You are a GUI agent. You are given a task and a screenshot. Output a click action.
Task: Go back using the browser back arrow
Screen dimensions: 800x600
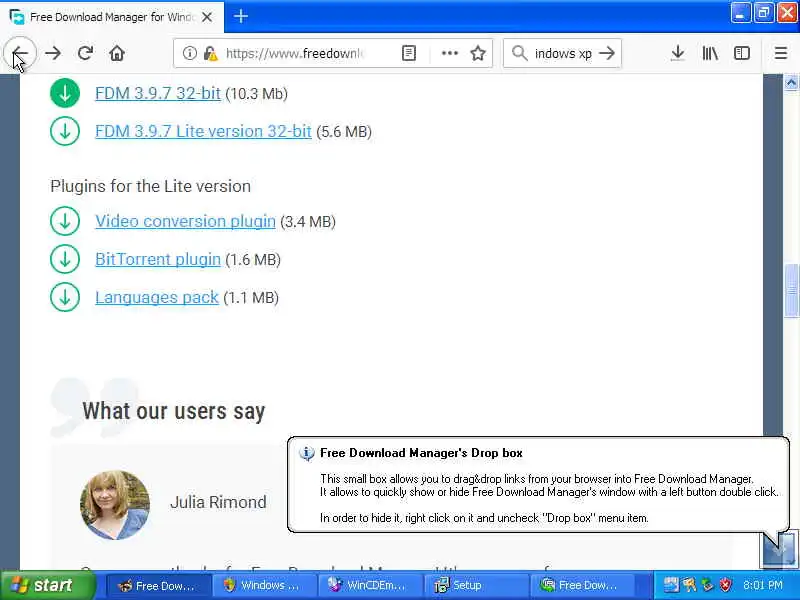click(20, 53)
